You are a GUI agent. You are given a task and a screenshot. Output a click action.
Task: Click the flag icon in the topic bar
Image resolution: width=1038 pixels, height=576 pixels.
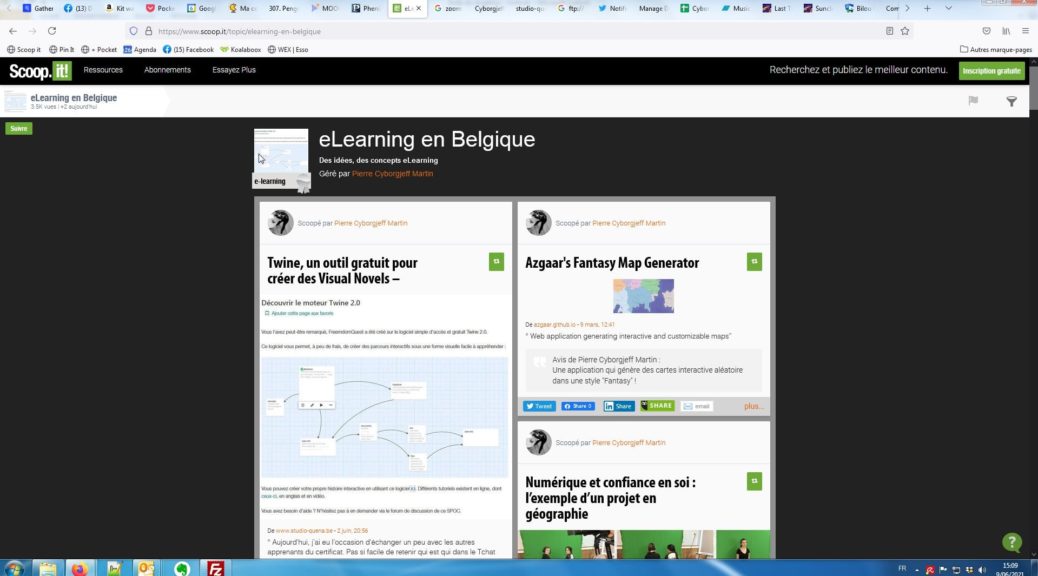click(x=973, y=101)
